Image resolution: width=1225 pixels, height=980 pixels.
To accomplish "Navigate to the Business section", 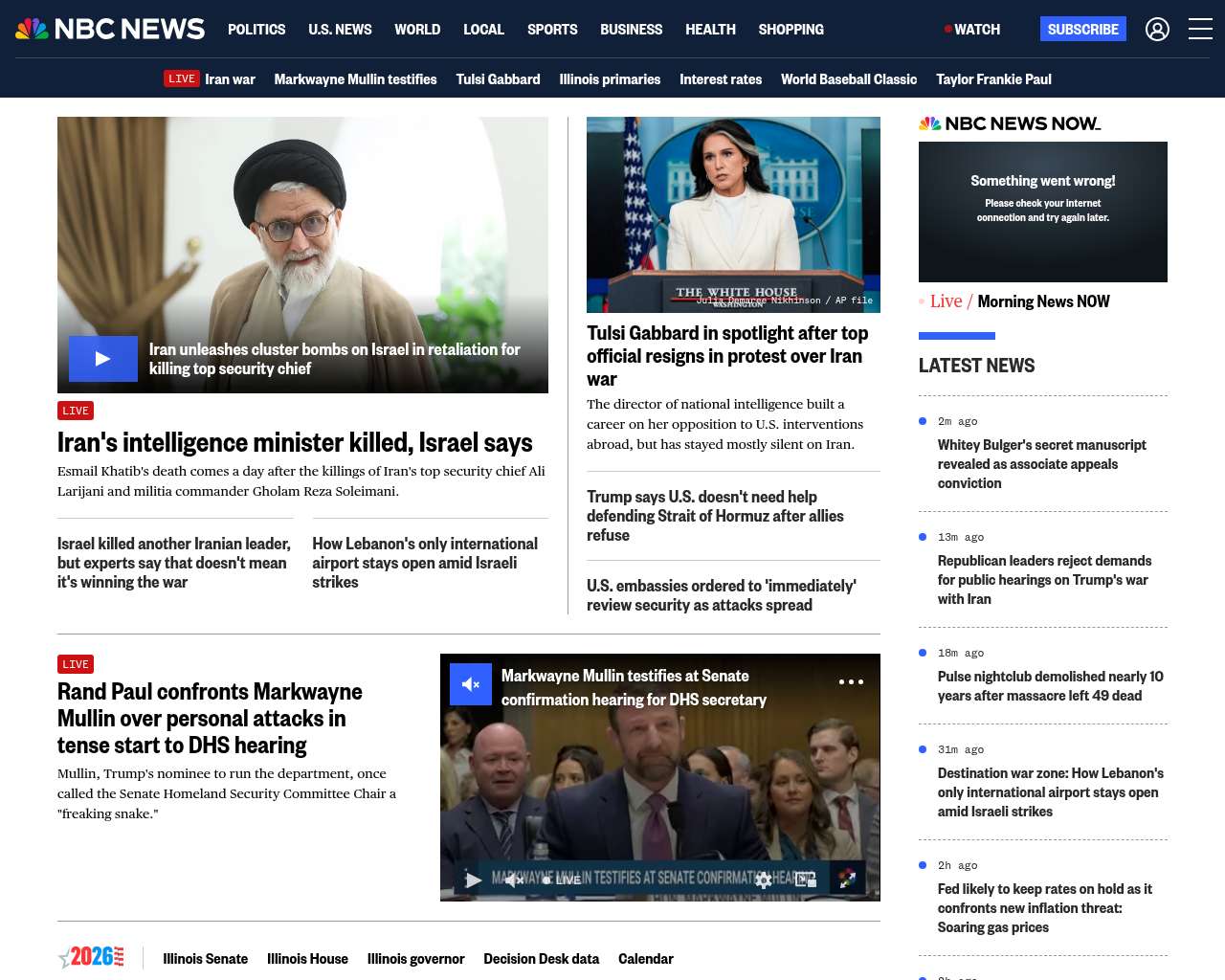I will click(631, 30).
